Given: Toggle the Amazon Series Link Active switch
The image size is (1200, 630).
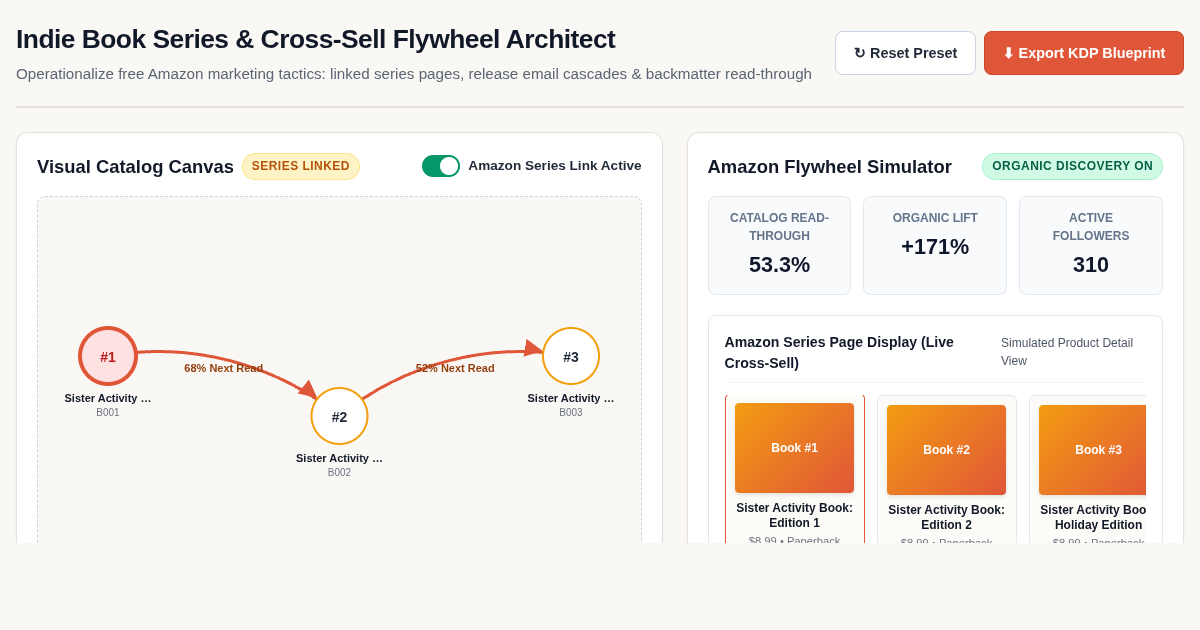Looking at the screenshot, I should point(441,166).
